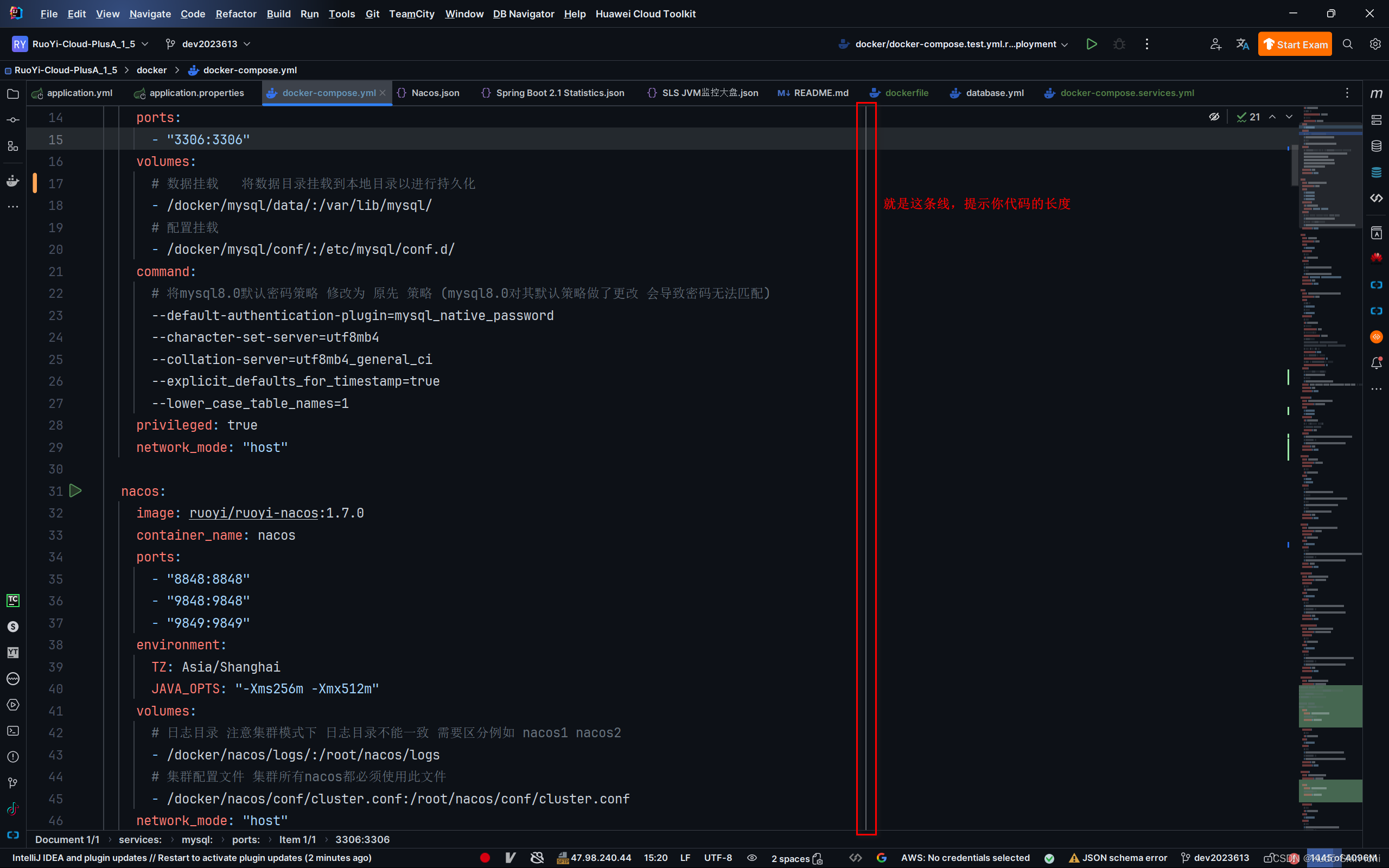This screenshot has width=1389, height=868.
Task: Open the Terminal tool window icon
Action: pyautogui.click(x=12, y=731)
